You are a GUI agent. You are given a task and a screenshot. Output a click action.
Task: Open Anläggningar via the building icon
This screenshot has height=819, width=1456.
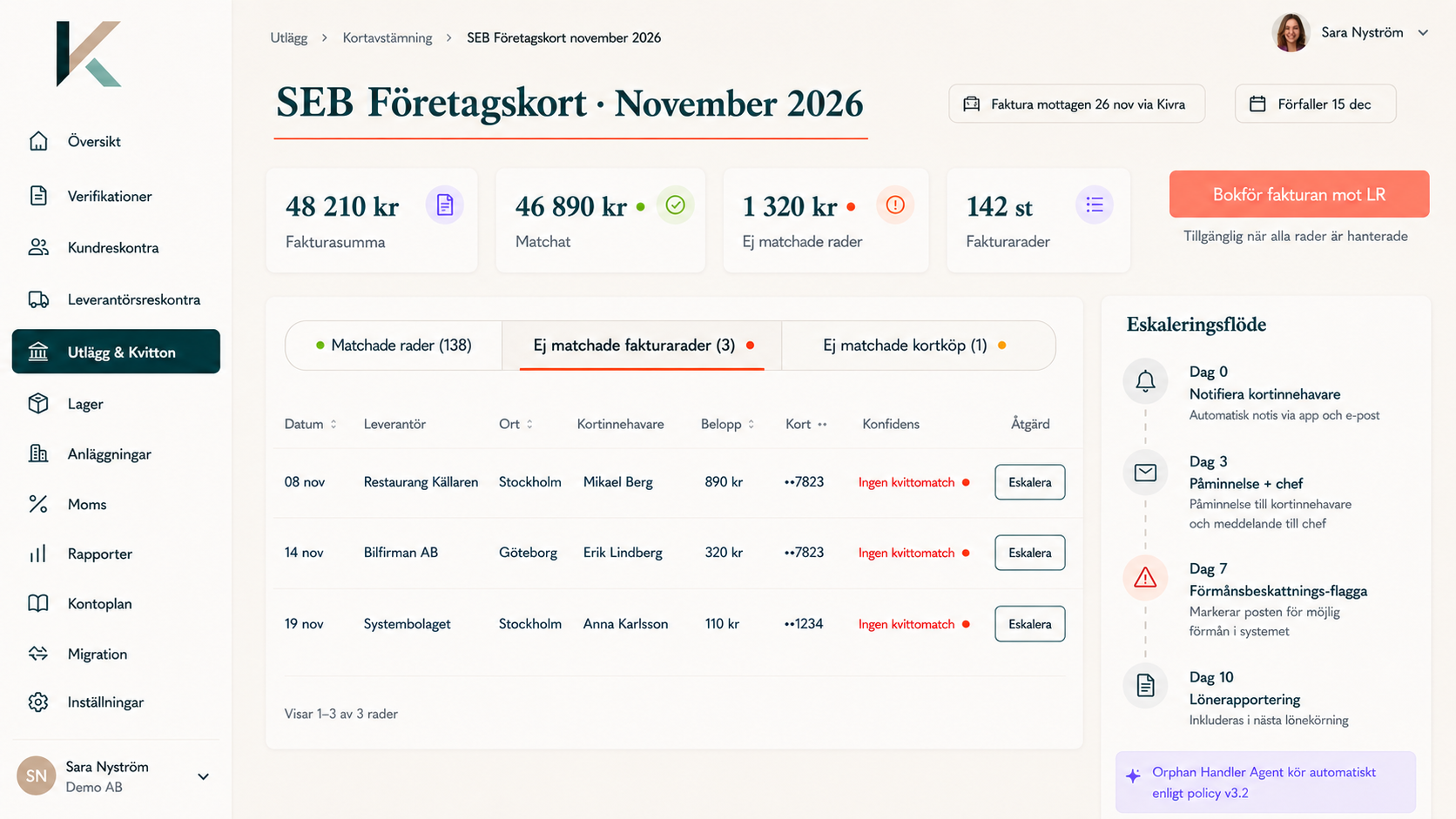tap(38, 453)
